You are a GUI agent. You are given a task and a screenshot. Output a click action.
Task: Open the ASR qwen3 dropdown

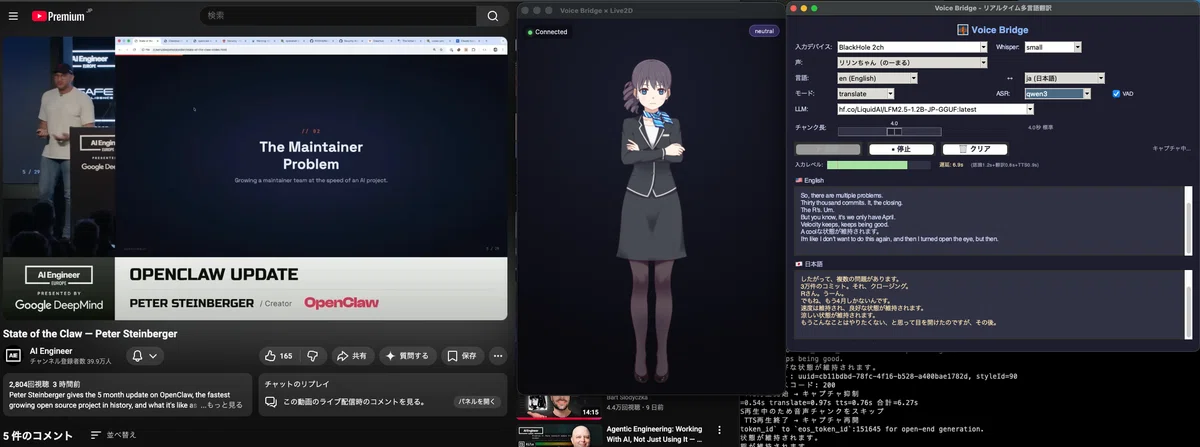(1060, 93)
